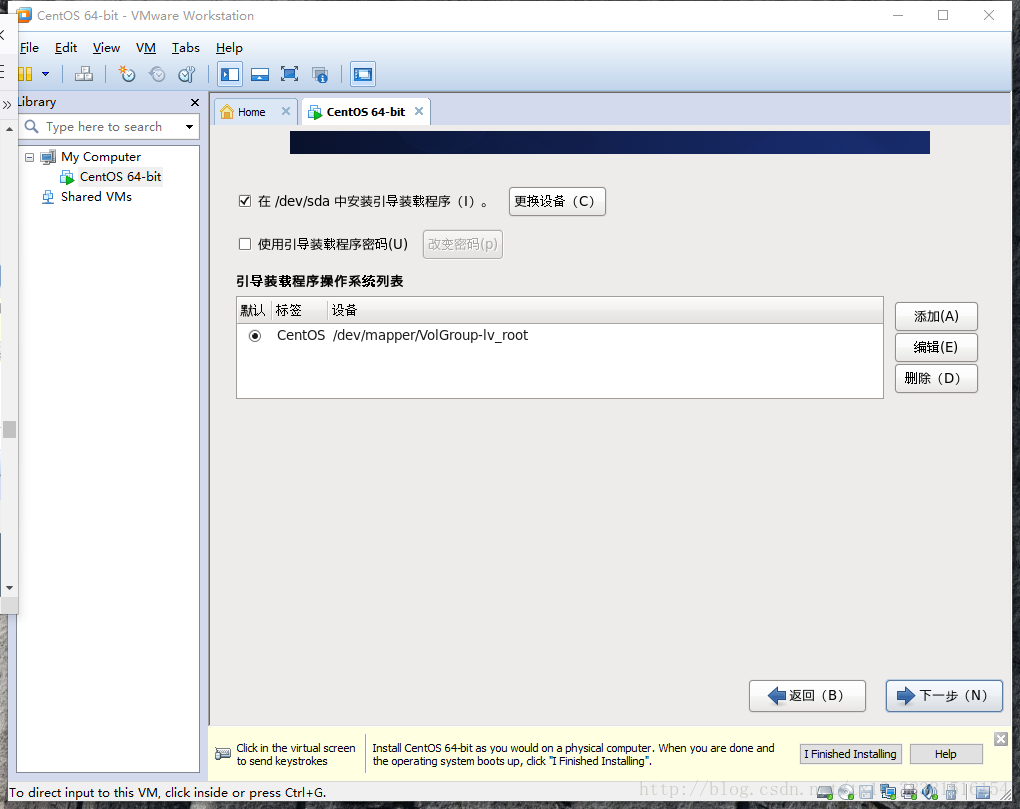Revert the VM to its previous snapshot

pyautogui.click(x=157, y=74)
